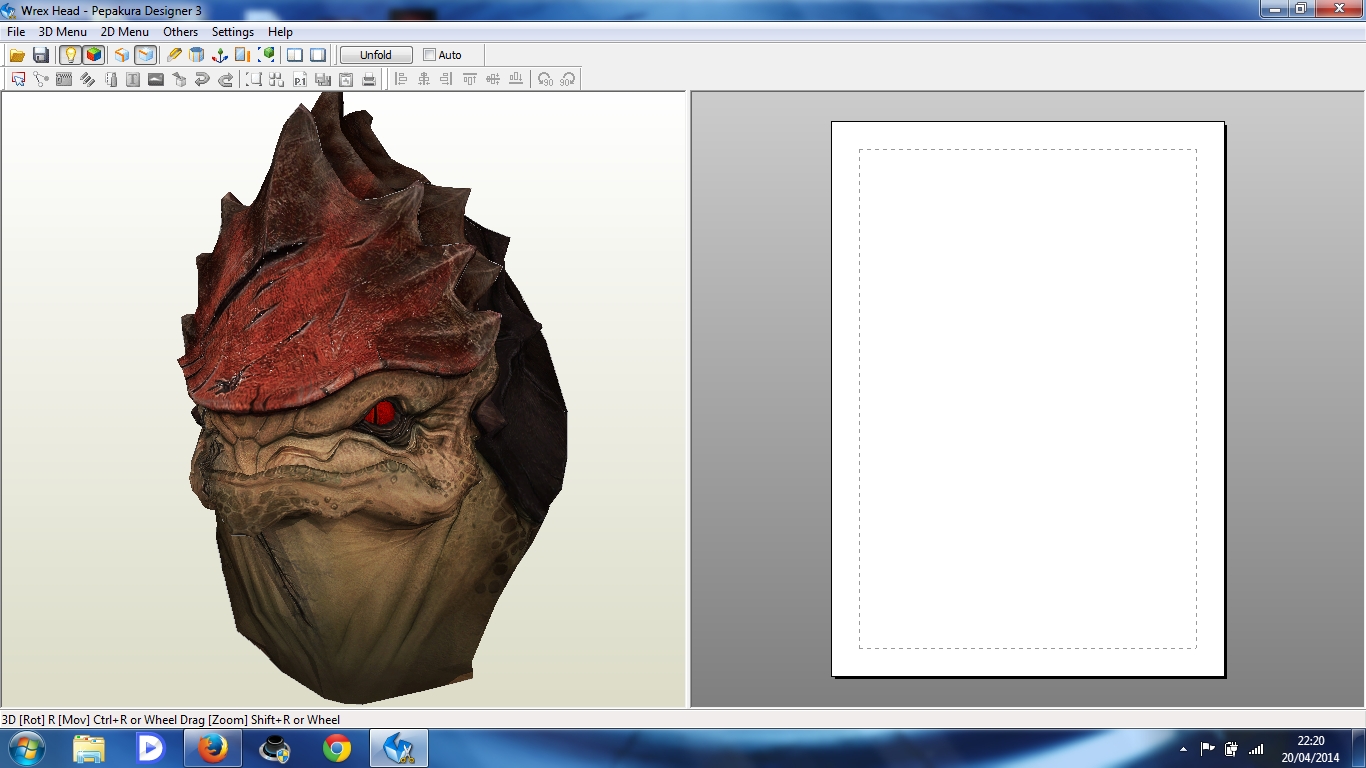1366x768 pixels.
Task: Click the undo curved arrow icon
Action: click(x=202, y=79)
